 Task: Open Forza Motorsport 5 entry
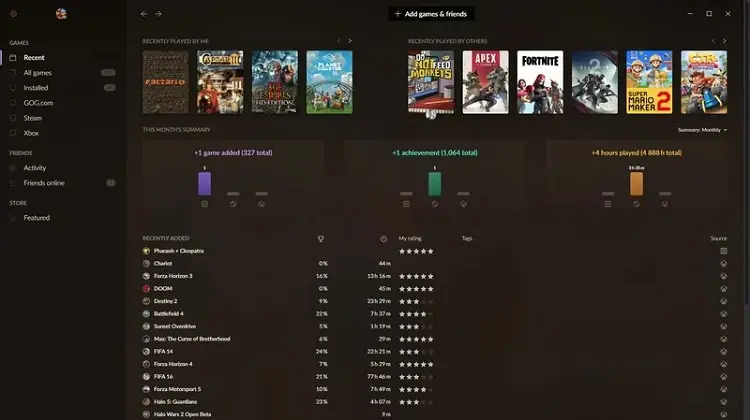coord(434,389)
